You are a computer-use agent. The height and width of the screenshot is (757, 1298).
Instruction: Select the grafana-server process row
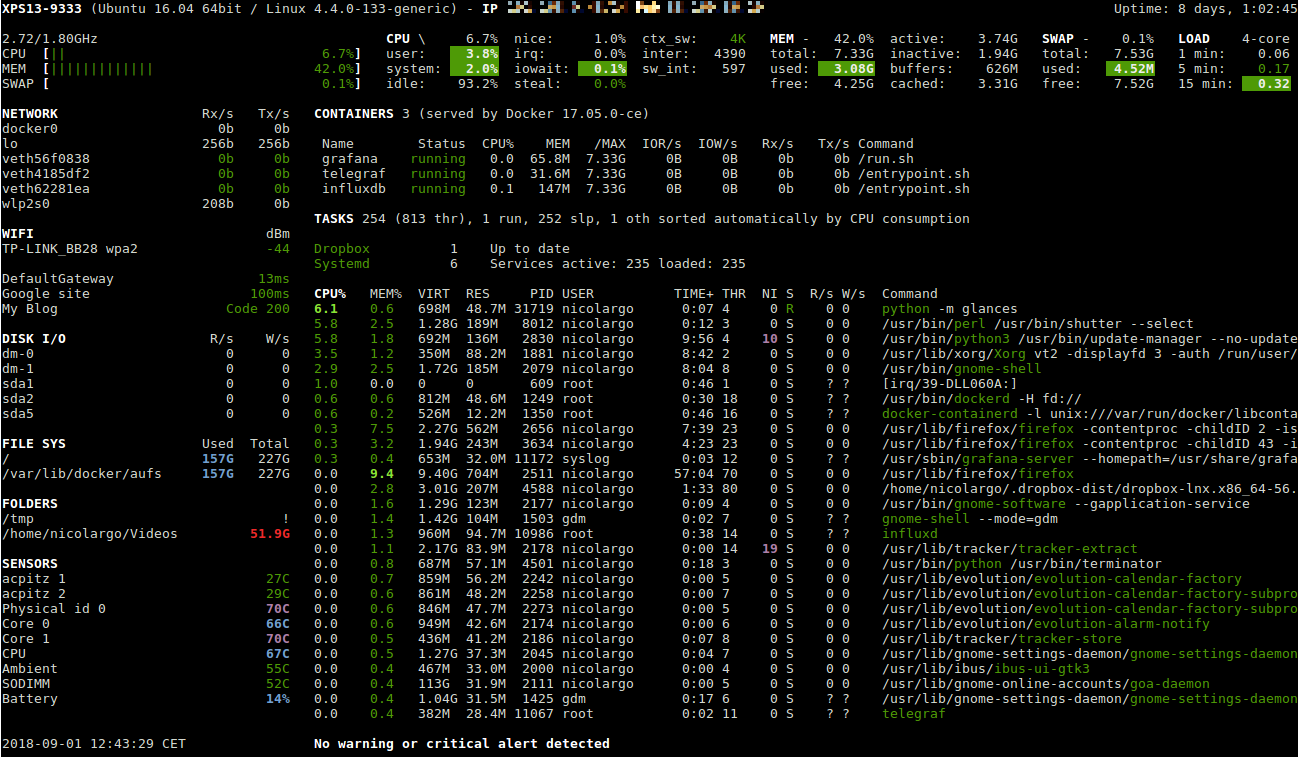tap(806, 459)
